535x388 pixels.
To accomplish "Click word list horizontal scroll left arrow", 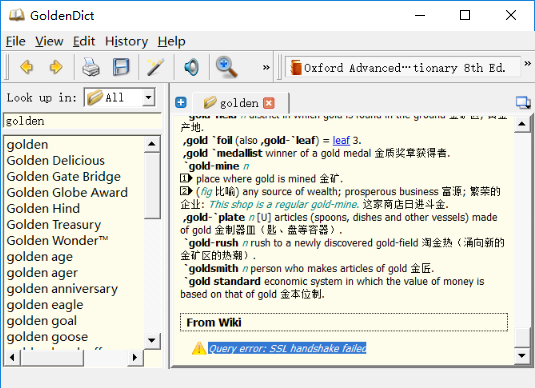I will click(12, 357).
